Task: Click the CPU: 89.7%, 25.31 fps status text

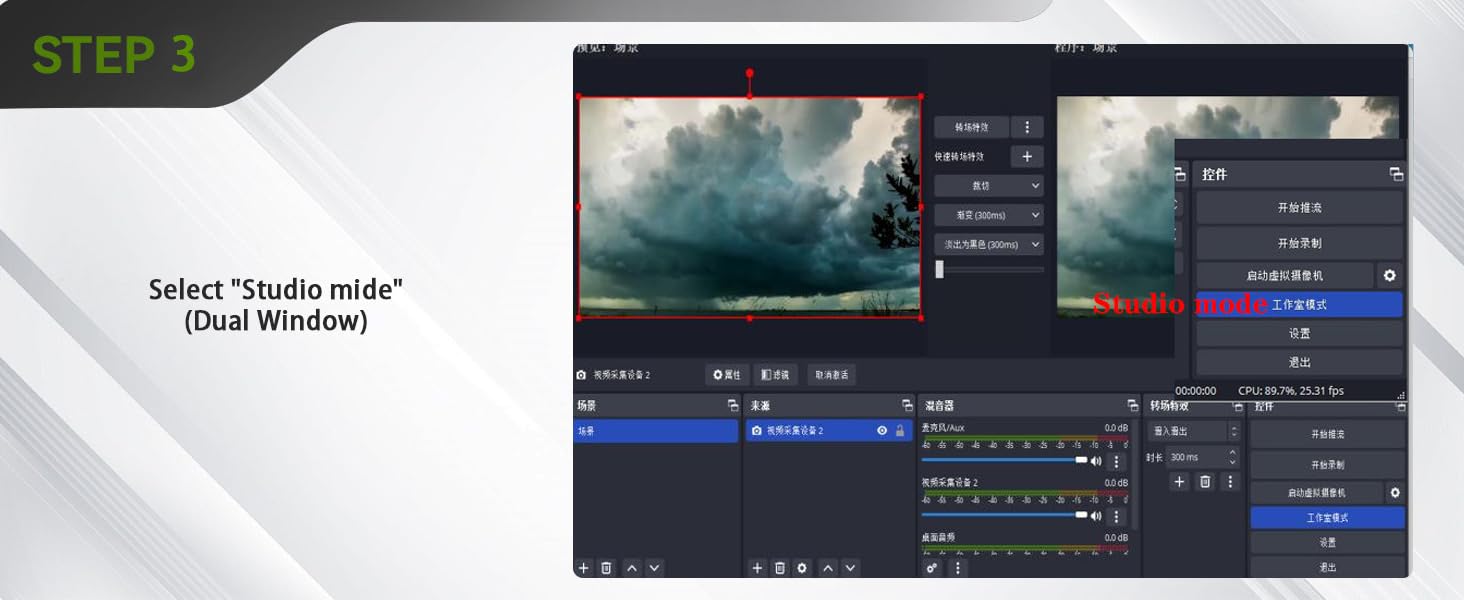Action: tap(1290, 391)
